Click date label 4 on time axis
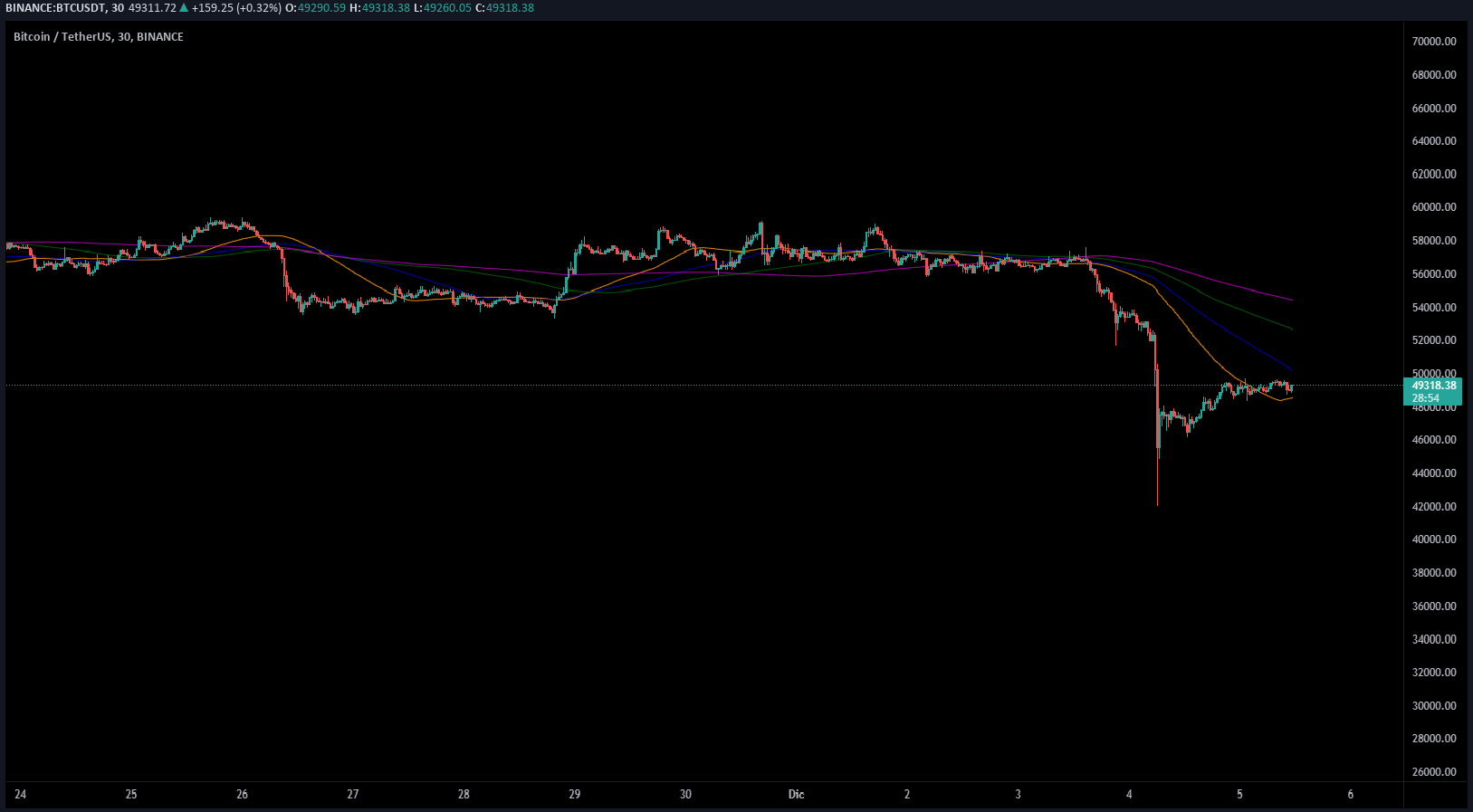Image resolution: width=1473 pixels, height=812 pixels. pyautogui.click(x=1129, y=795)
